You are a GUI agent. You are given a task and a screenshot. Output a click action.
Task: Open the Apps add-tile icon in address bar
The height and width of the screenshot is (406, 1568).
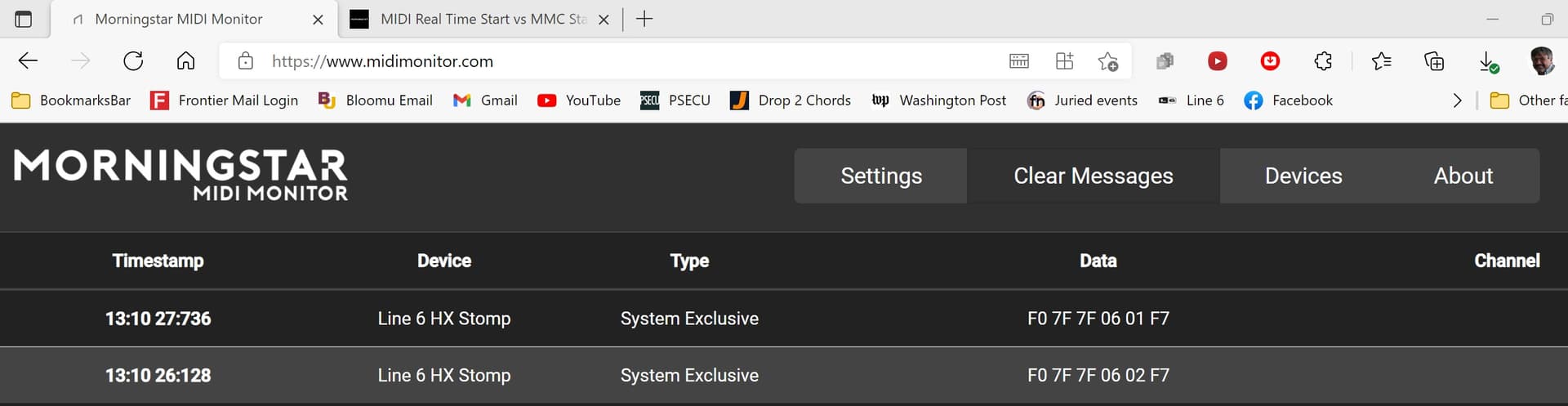tap(1064, 61)
